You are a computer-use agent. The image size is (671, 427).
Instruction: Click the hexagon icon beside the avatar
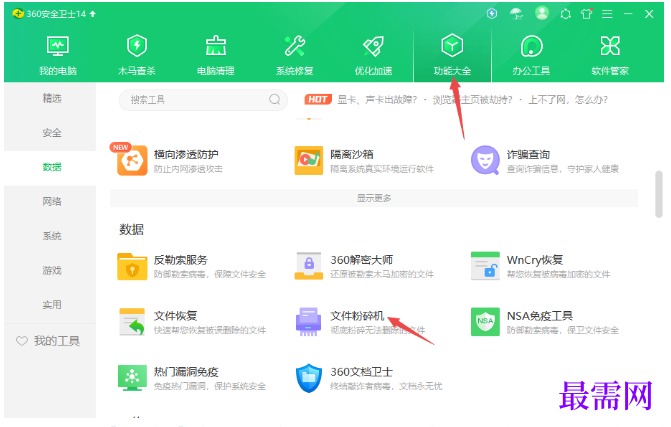click(565, 14)
